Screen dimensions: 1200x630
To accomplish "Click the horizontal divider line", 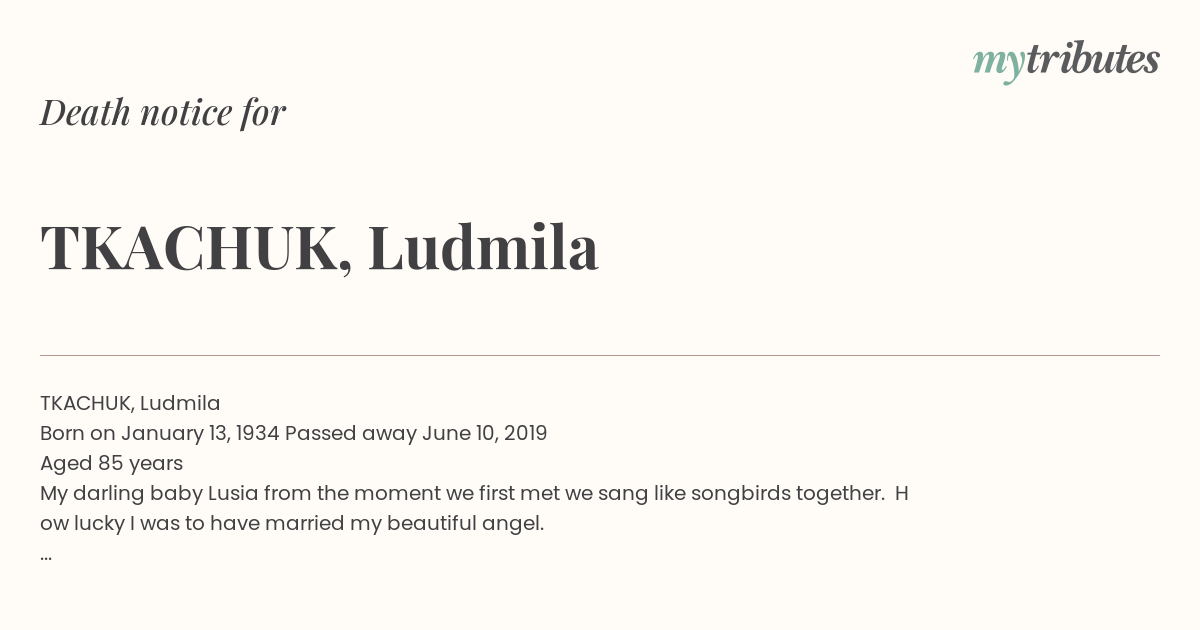I will point(600,355).
